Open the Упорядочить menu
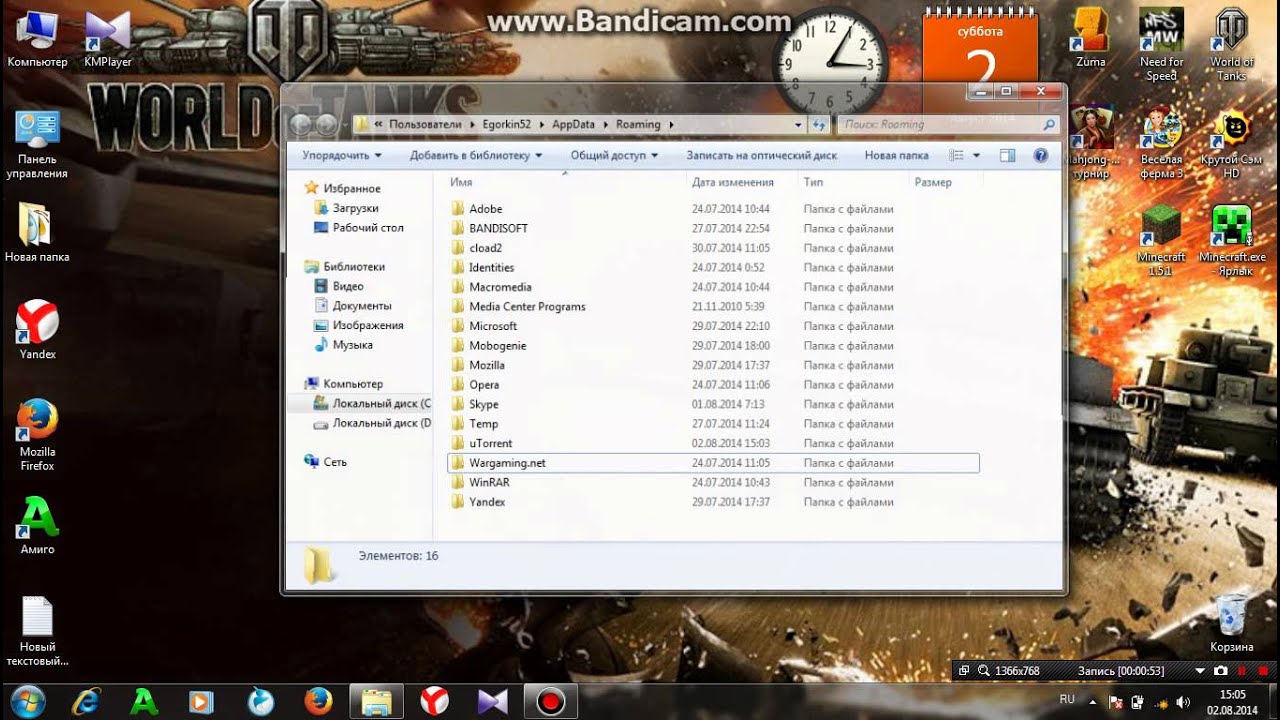 (x=342, y=155)
